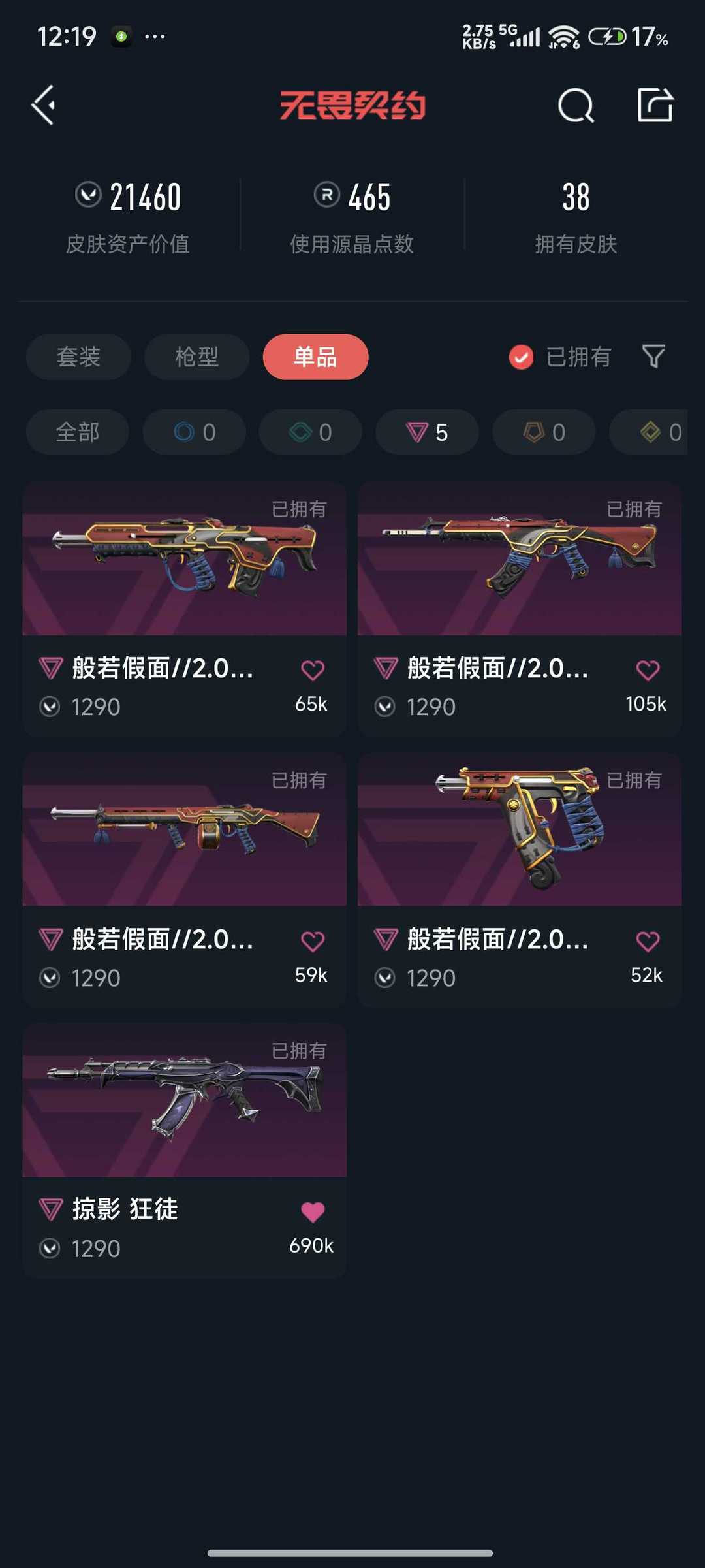Filter by green diamond tier chip
This screenshot has width=705, height=1568.
[x=310, y=432]
